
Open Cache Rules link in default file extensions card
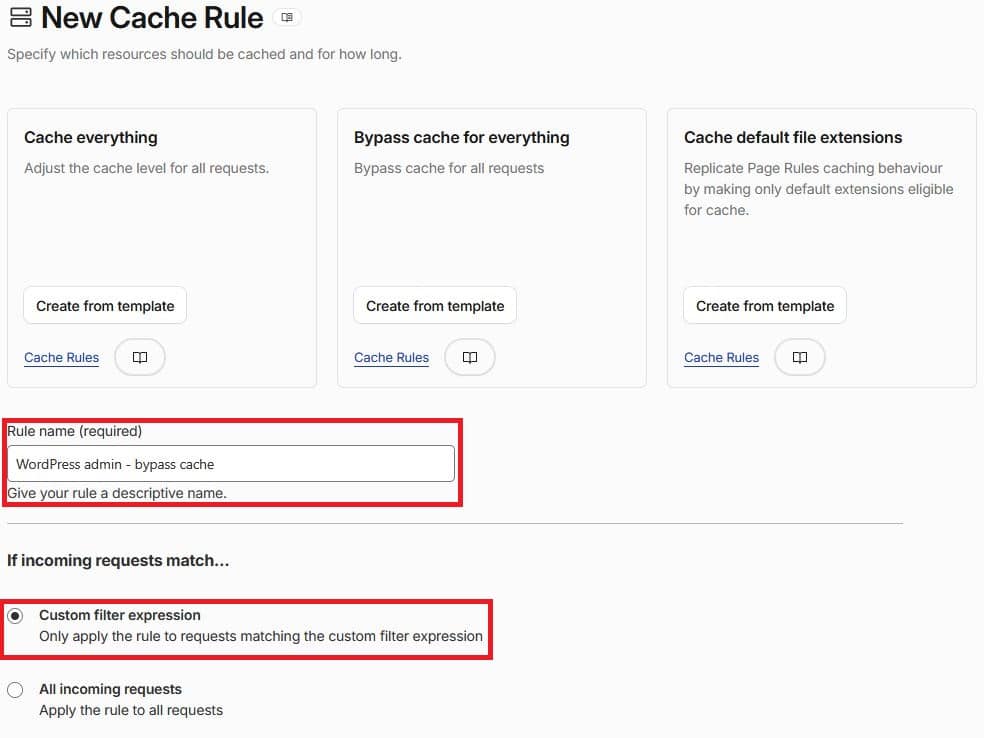(722, 358)
